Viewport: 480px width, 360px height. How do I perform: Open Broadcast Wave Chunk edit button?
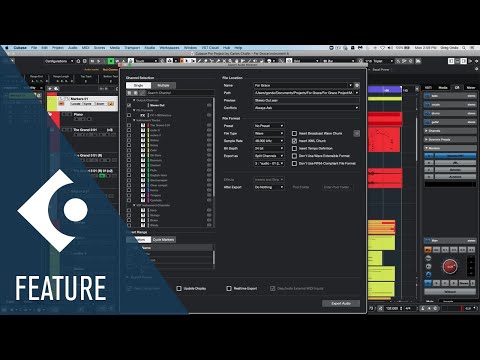(x=357, y=133)
